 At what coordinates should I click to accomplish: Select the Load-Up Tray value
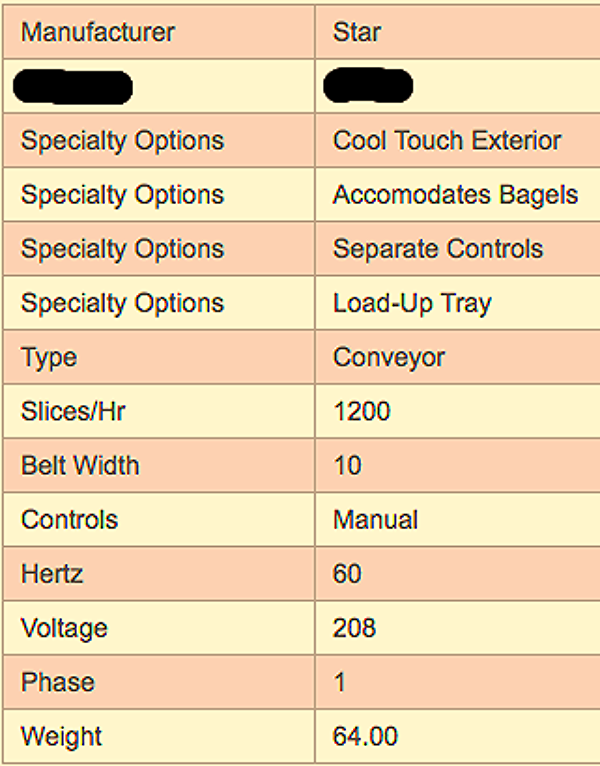pos(412,303)
